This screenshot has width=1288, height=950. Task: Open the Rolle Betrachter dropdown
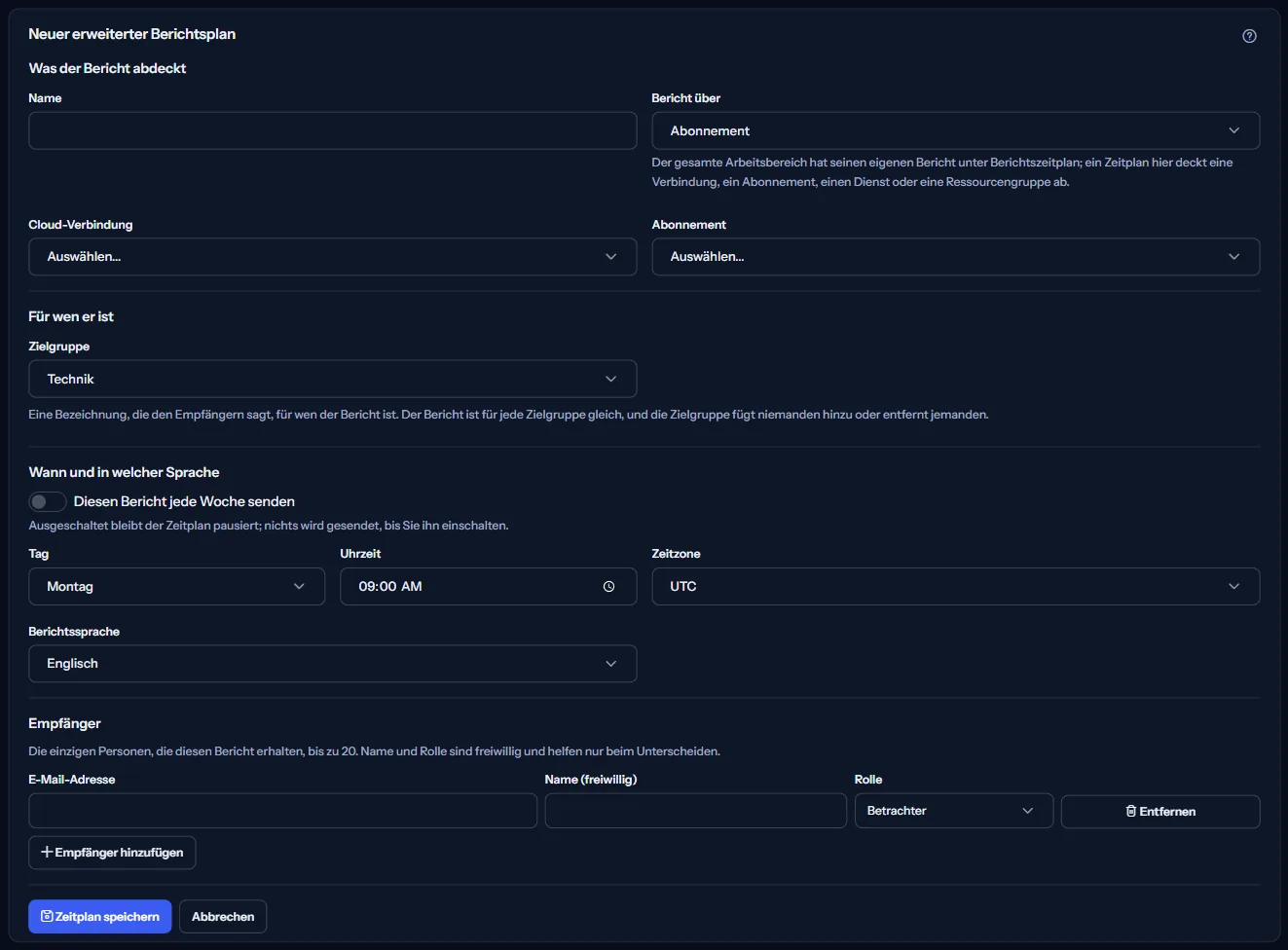point(953,811)
